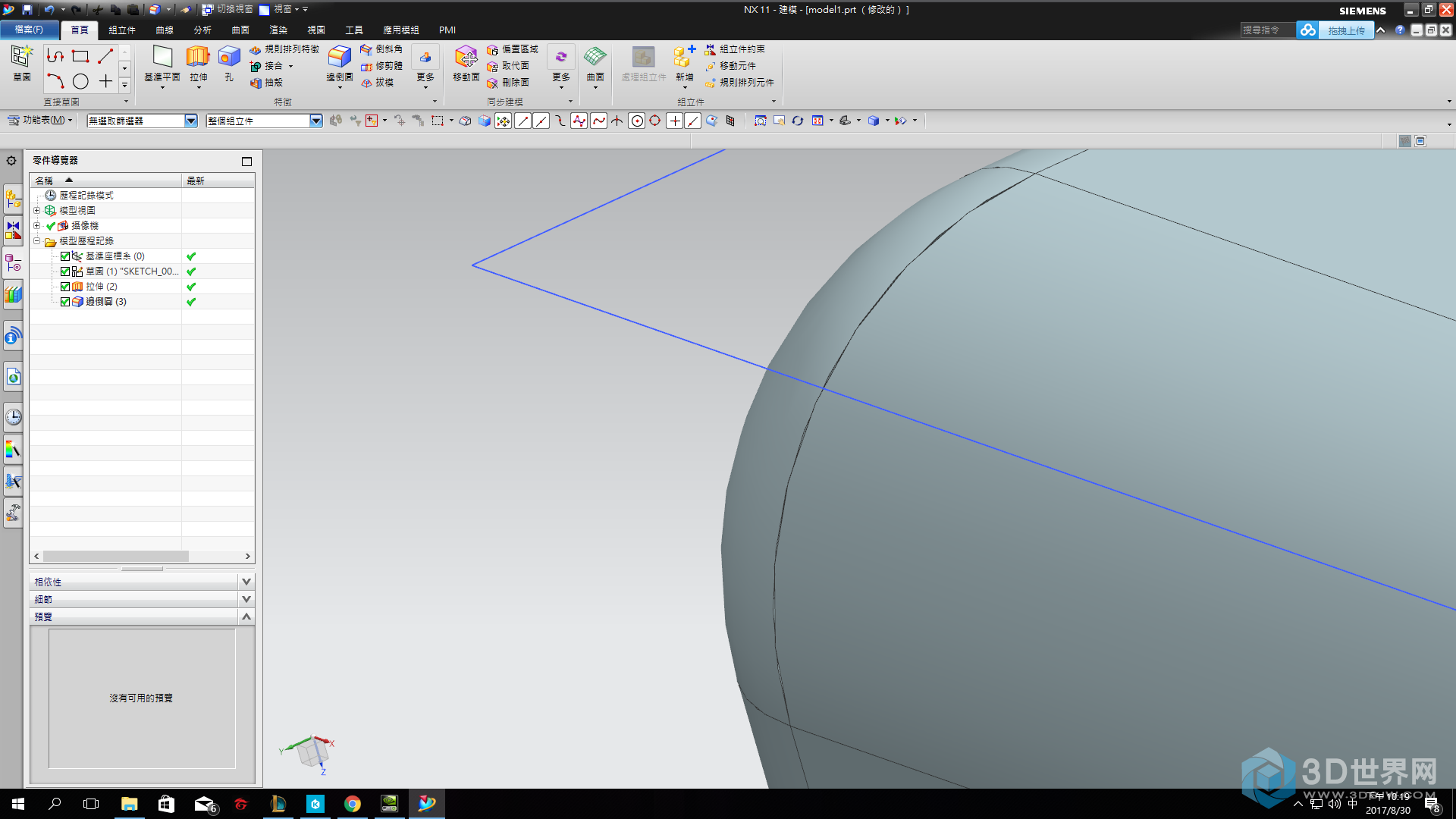Switch to the PMI ribbon tab

pos(447,30)
